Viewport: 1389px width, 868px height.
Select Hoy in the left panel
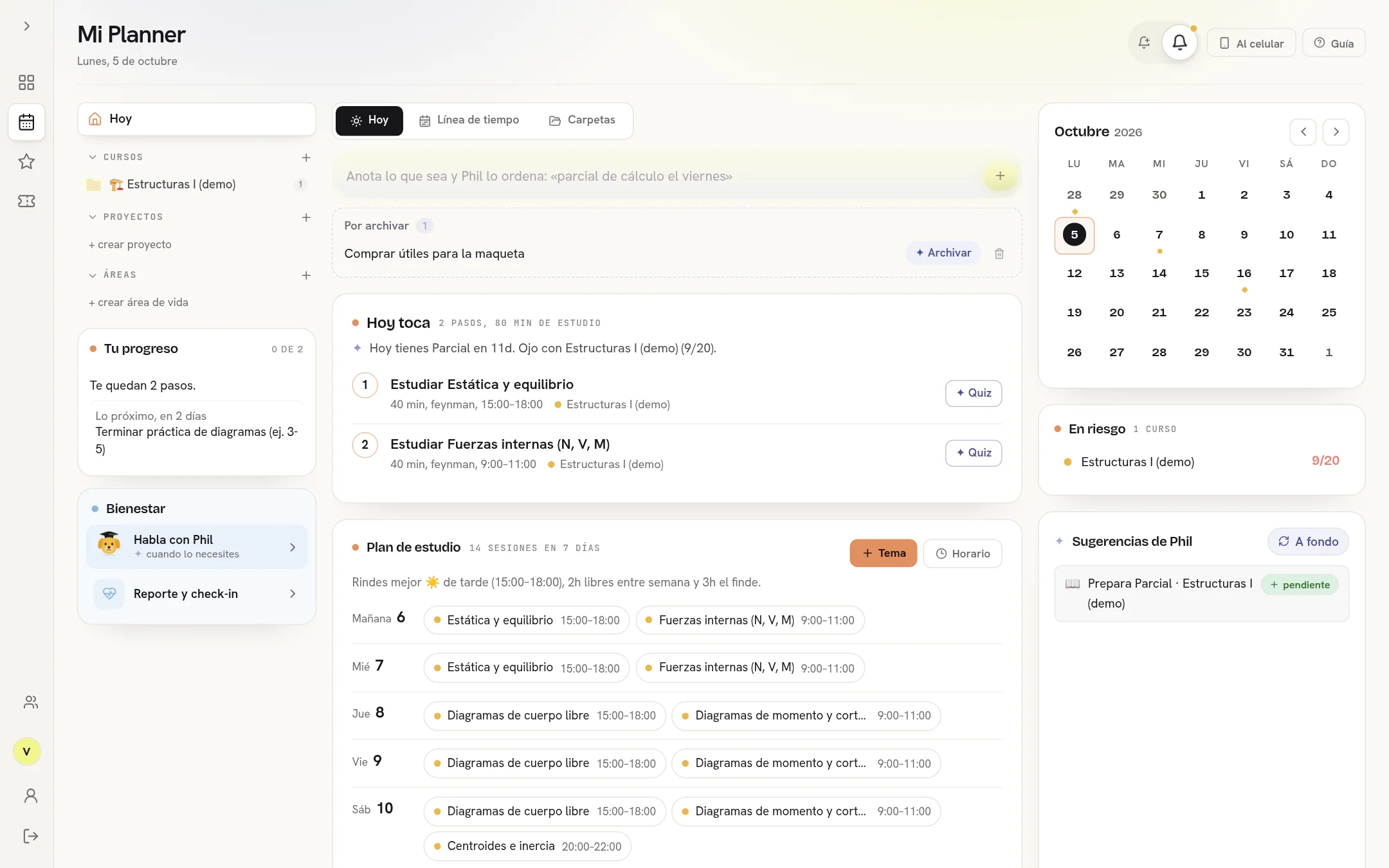point(197,119)
